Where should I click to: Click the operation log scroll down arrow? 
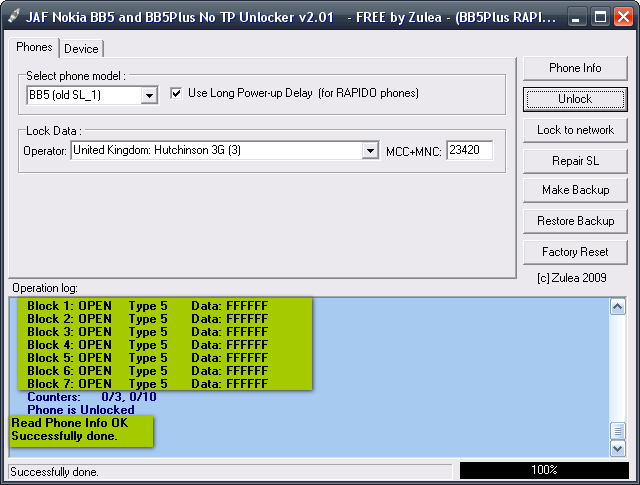[618, 449]
